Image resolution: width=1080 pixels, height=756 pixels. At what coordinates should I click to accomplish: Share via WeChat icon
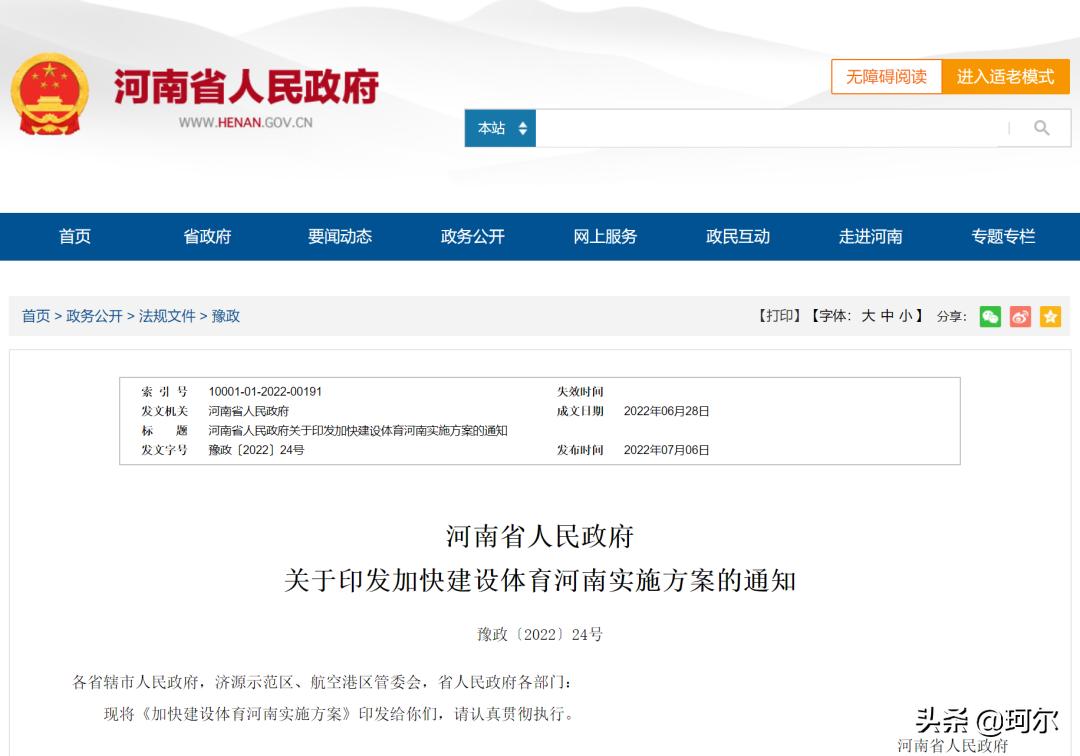pyautogui.click(x=990, y=316)
